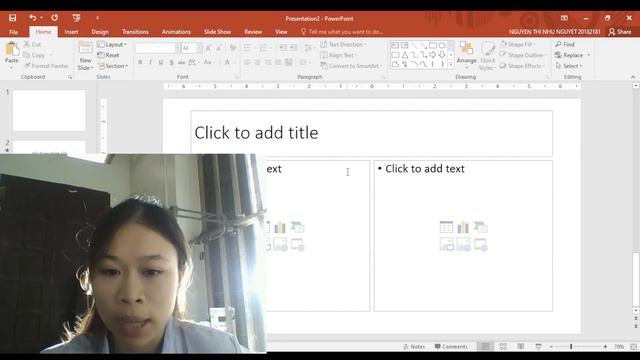Open Quick Styles gallery
640x360 pixels.
tap(487, 56)
